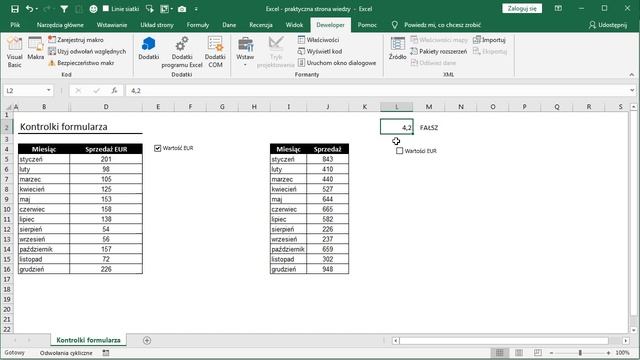This screenshot has width=640, height=360.
Task: Click the smiley feedback icon
Action: click(93, 9)
